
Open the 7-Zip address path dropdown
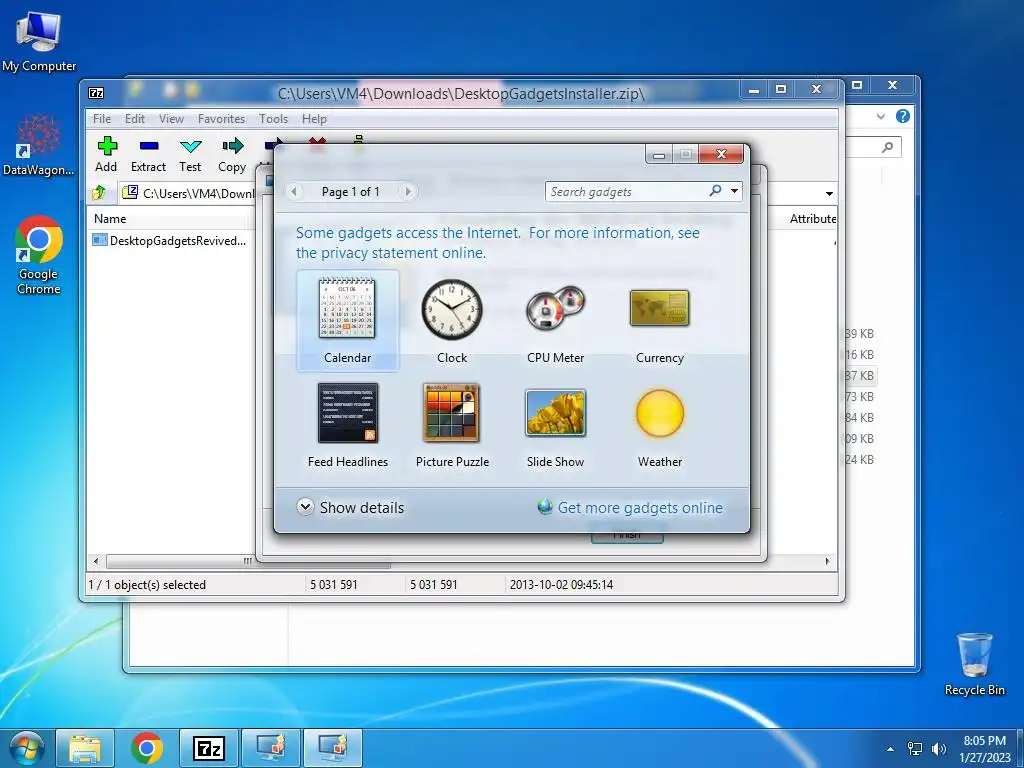tap(829, 193)
